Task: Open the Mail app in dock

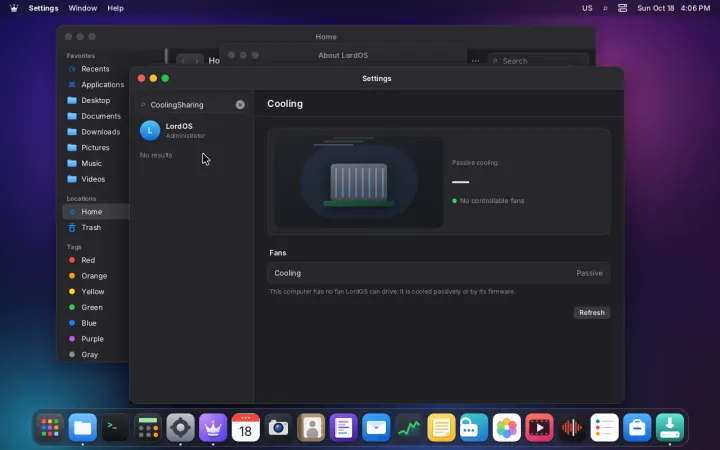Action: (x=376, y=428)
